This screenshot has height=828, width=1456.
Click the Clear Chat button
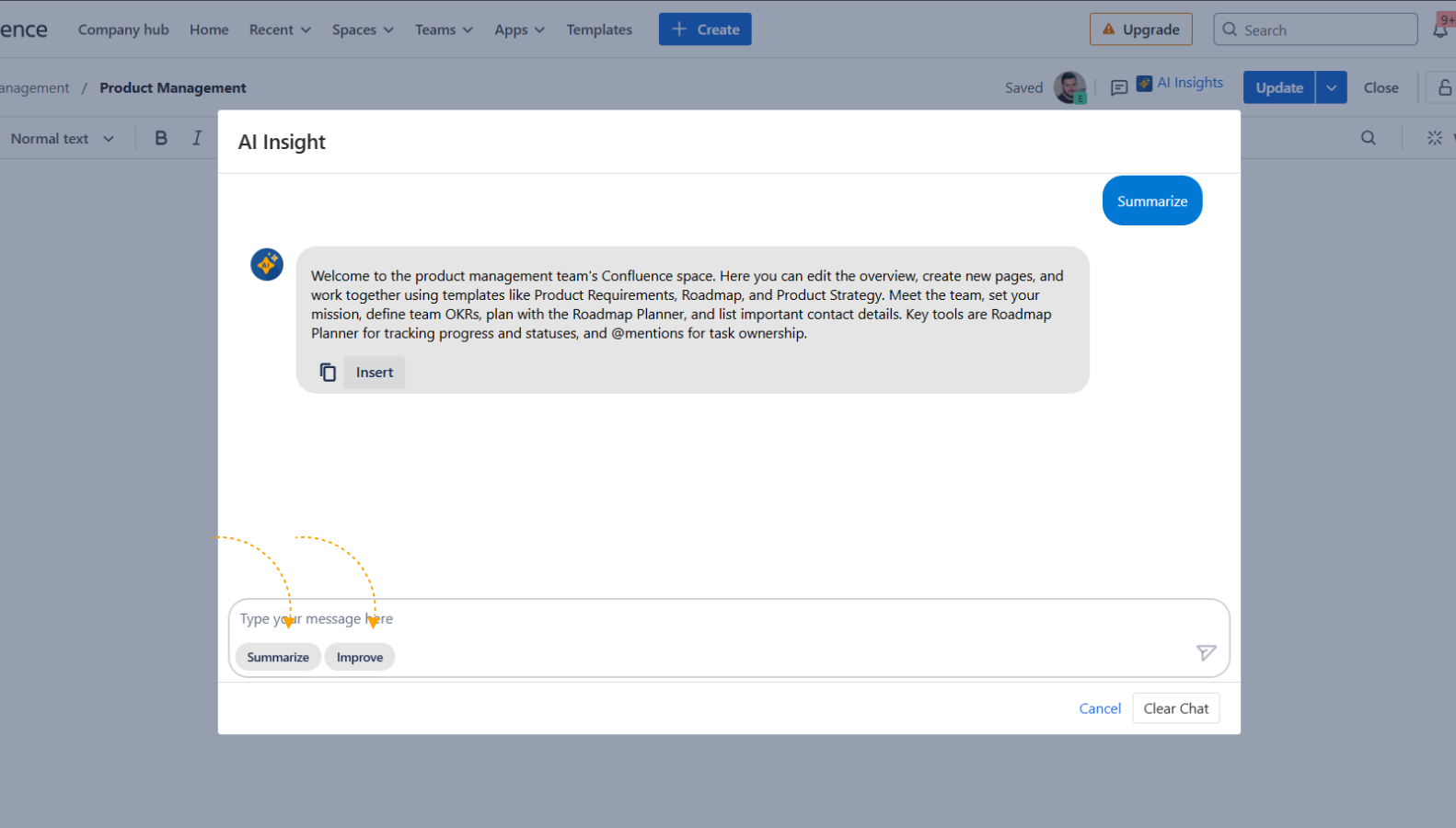coord(1175,708)
